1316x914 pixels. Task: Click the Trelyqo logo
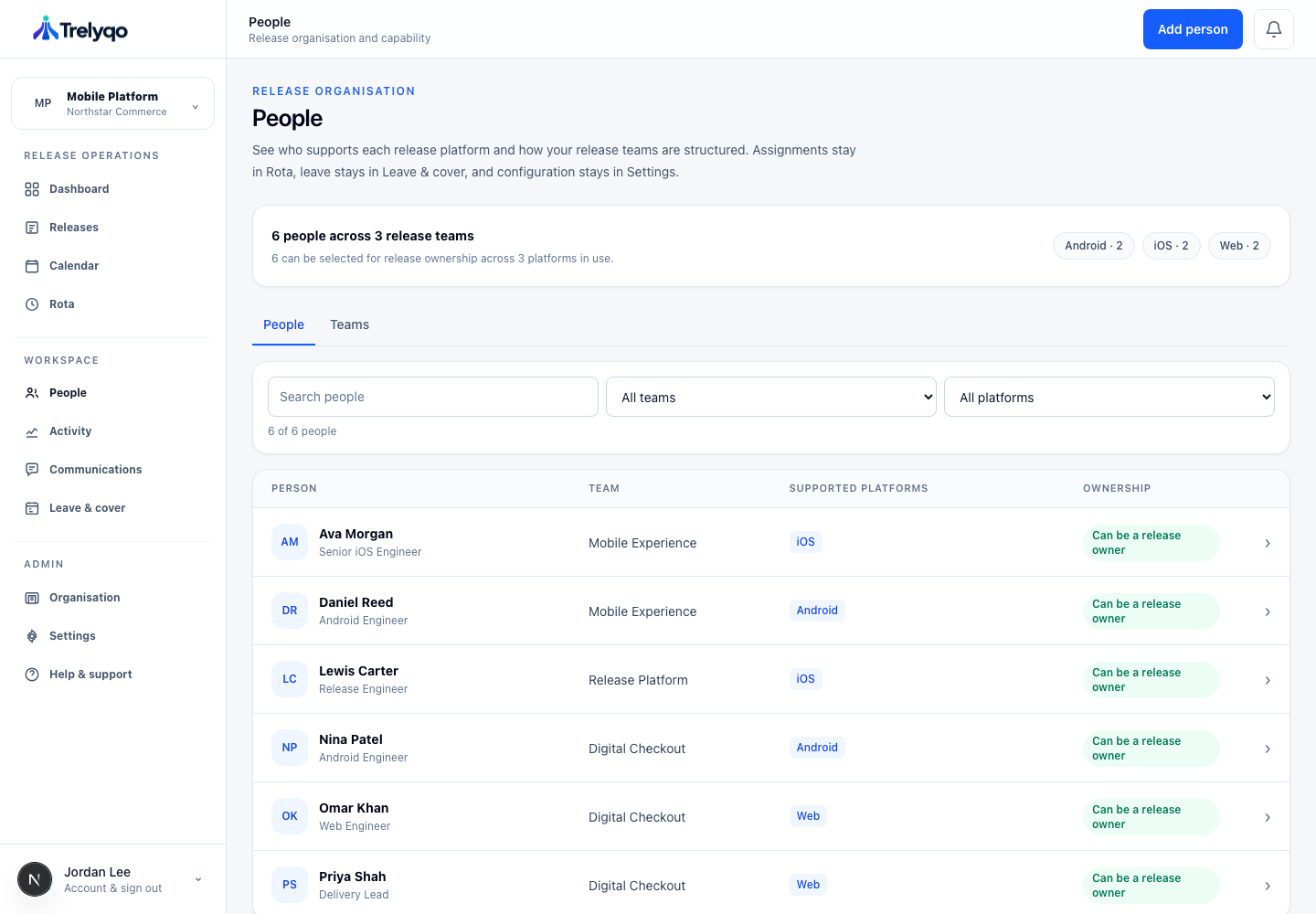80,29
